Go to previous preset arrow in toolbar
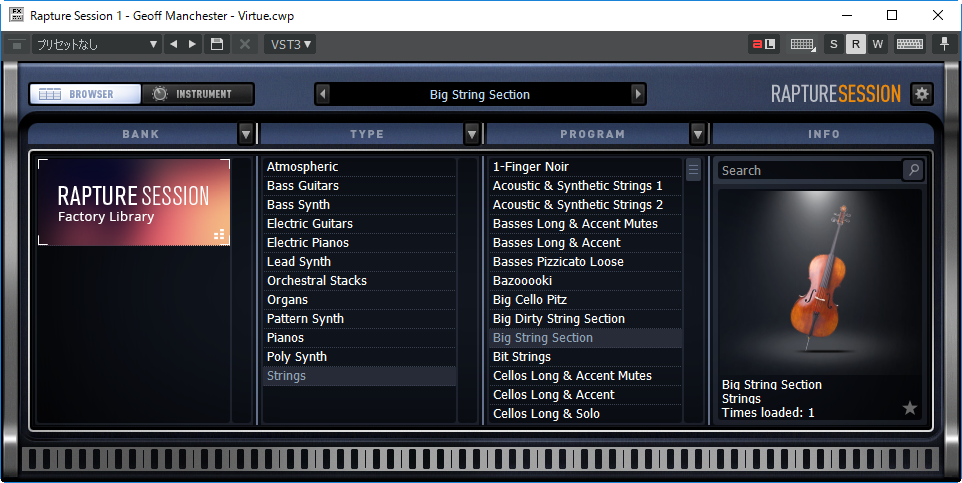Image resolution: width=962 pixels, height=483 pixels. (174, 44)
